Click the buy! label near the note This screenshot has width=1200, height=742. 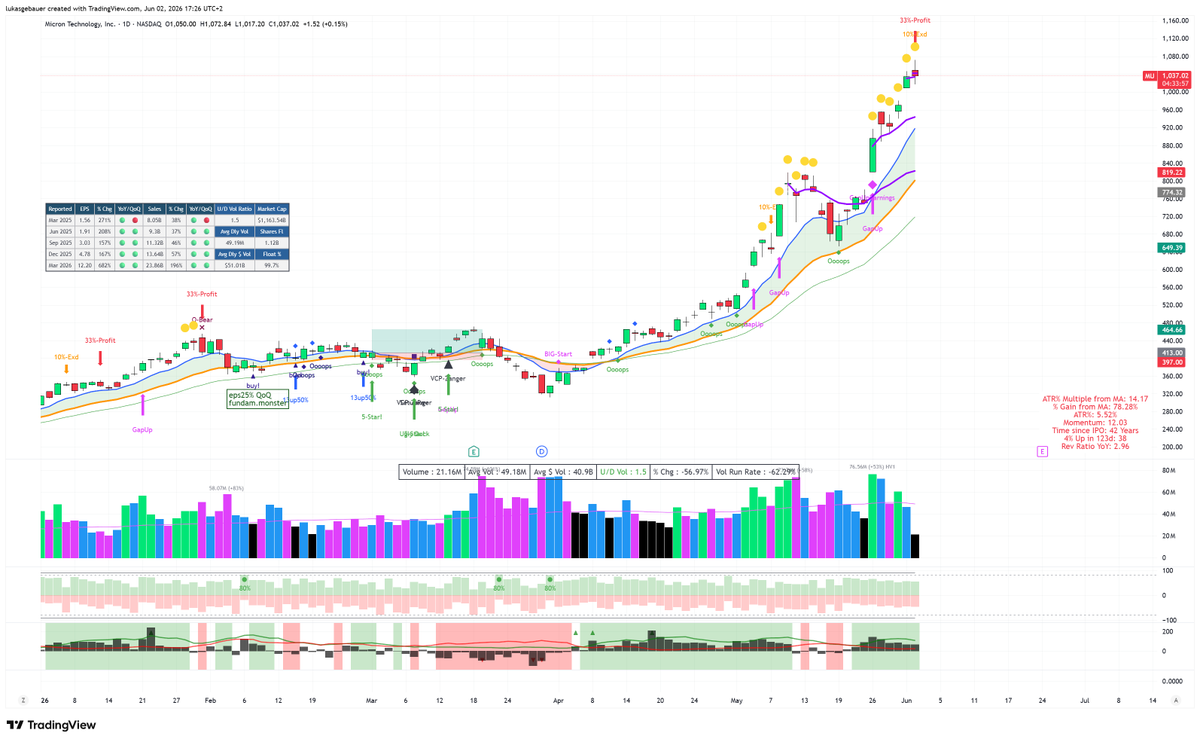click(x=254, y=385)
